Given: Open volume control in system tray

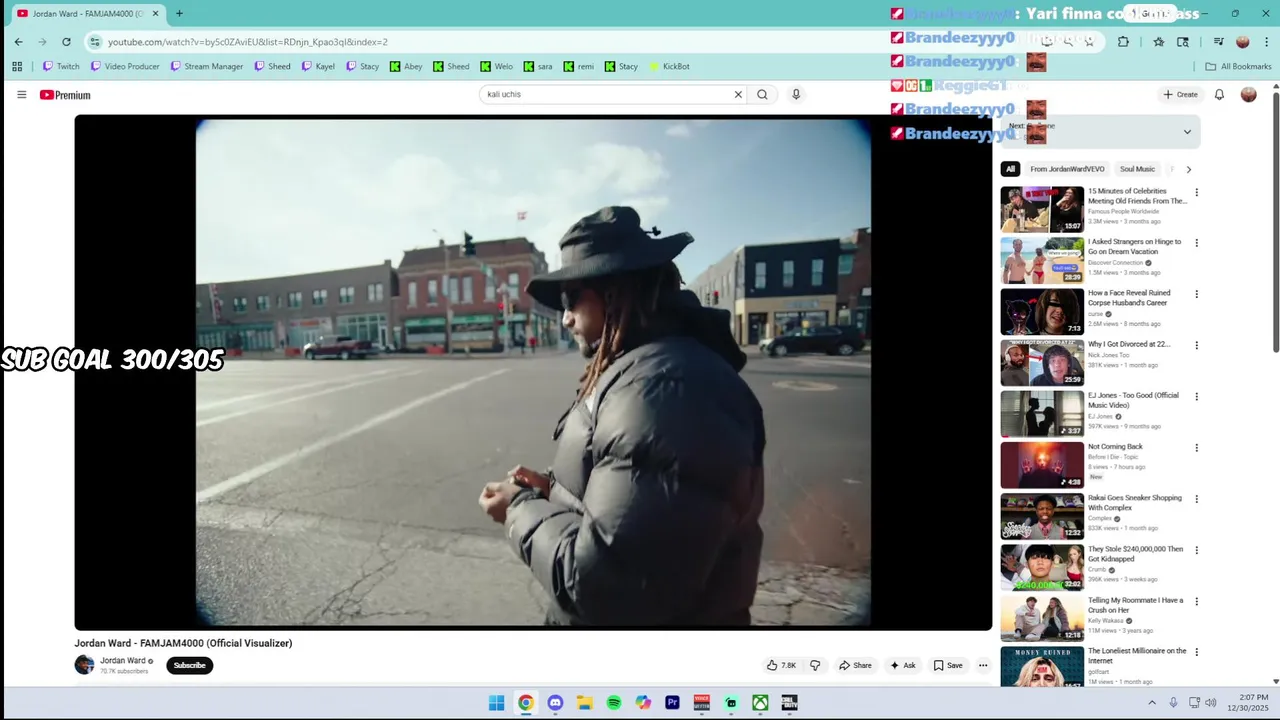Looking at the screenshot, I should coord(1211,703).
